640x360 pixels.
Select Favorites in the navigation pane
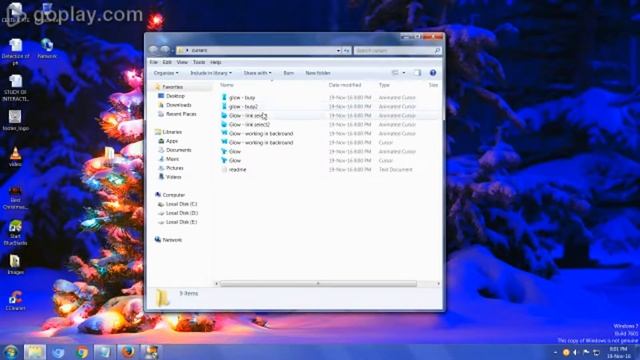(172, 87)
